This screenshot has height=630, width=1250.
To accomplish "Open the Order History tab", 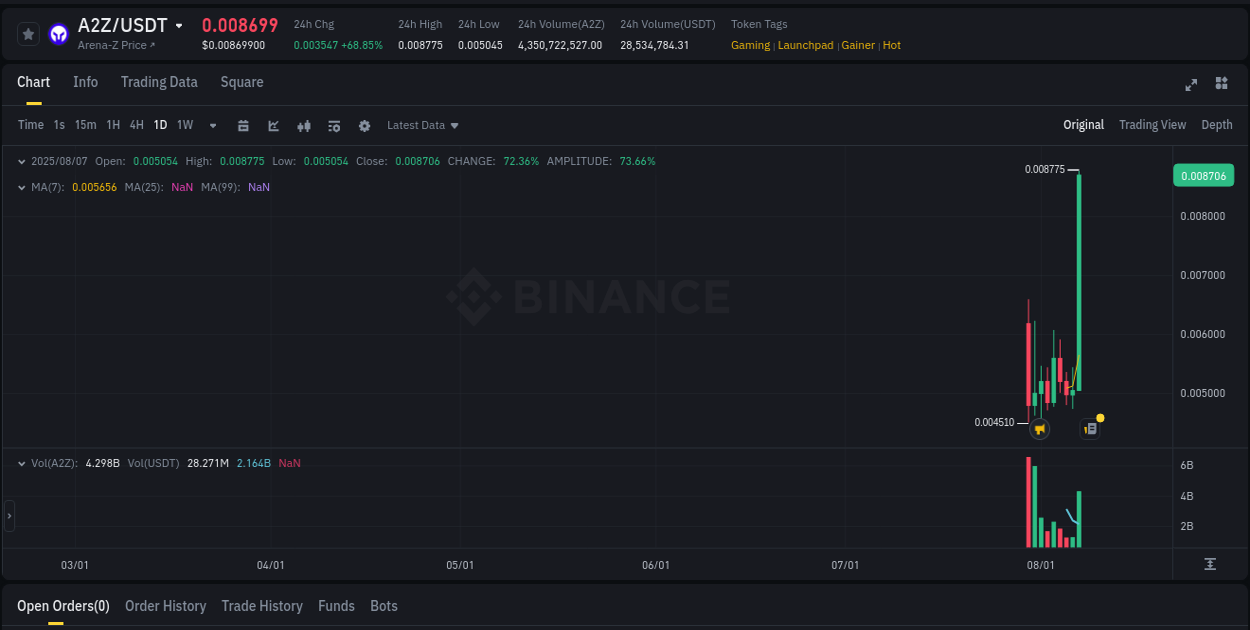I will [165, 606].
